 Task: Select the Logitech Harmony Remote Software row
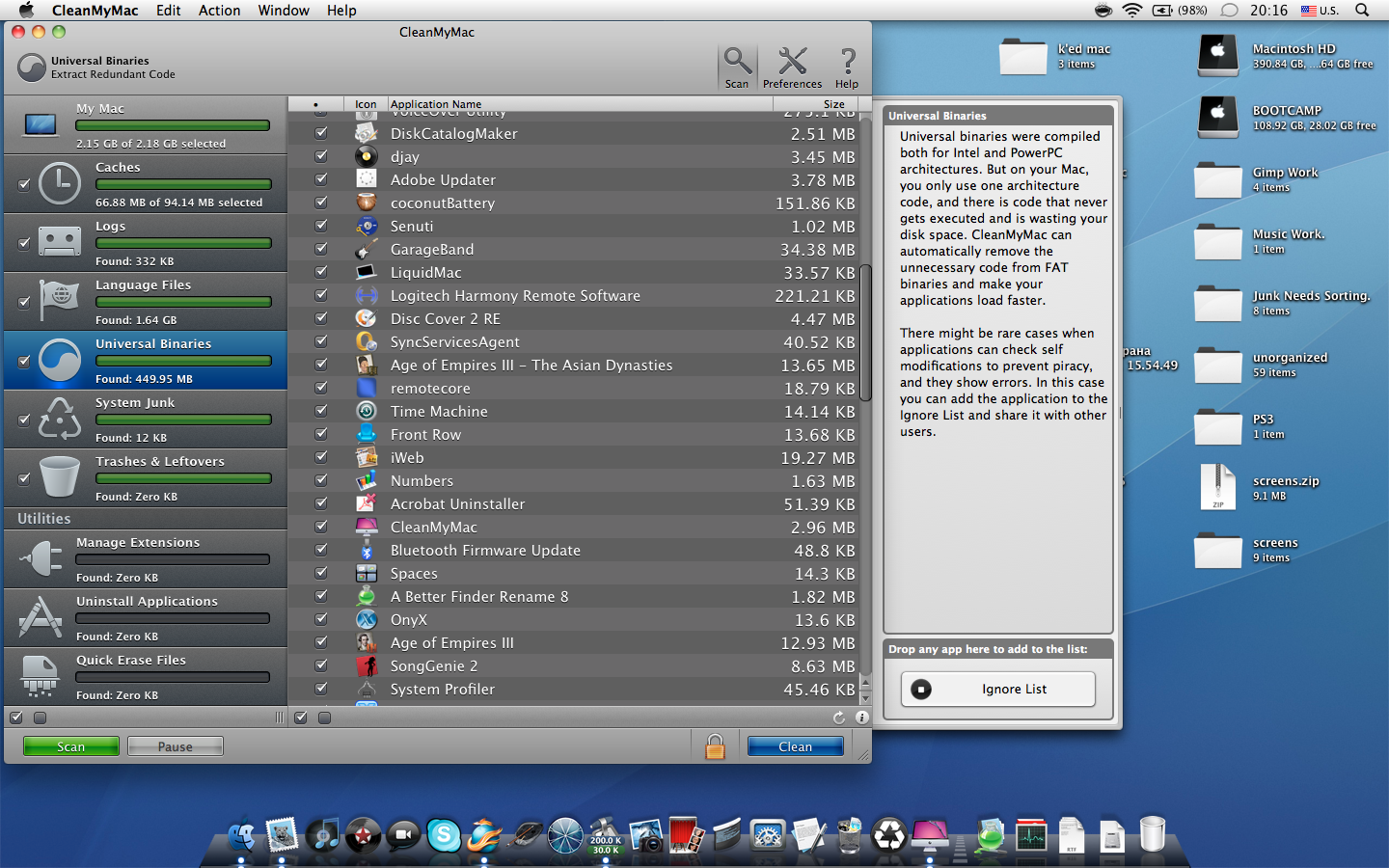click(x=573, y=295)
